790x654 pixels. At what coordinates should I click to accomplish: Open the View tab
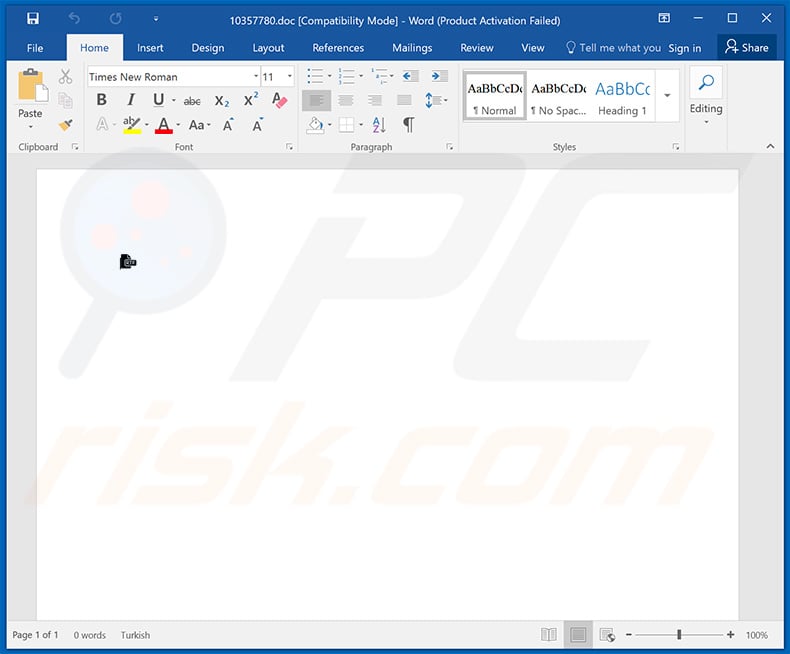pyautogui.click(x=533, y=48)
